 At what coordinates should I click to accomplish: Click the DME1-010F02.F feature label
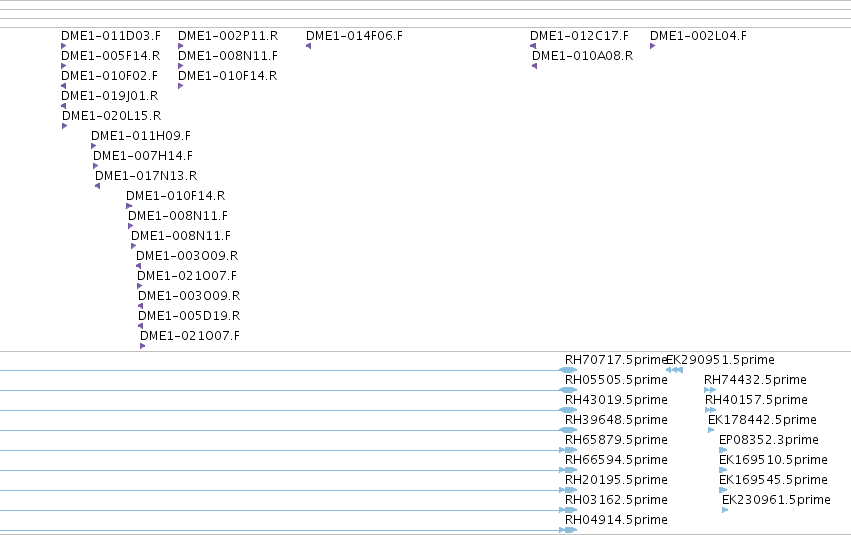(110, 76)
